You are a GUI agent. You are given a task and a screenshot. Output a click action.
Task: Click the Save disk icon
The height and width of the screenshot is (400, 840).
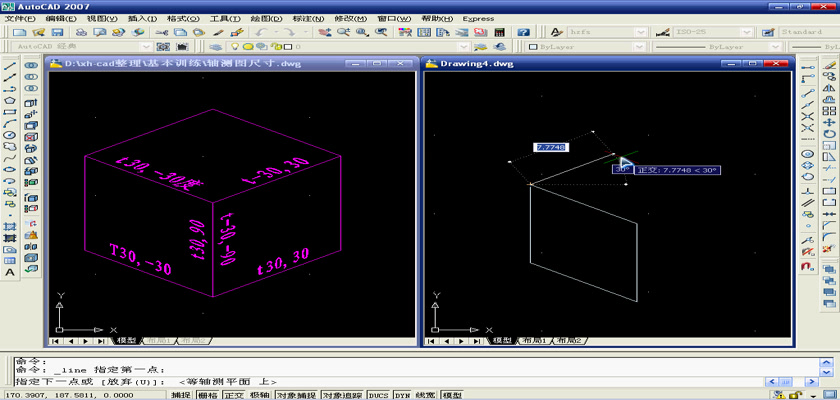[57, 32]
